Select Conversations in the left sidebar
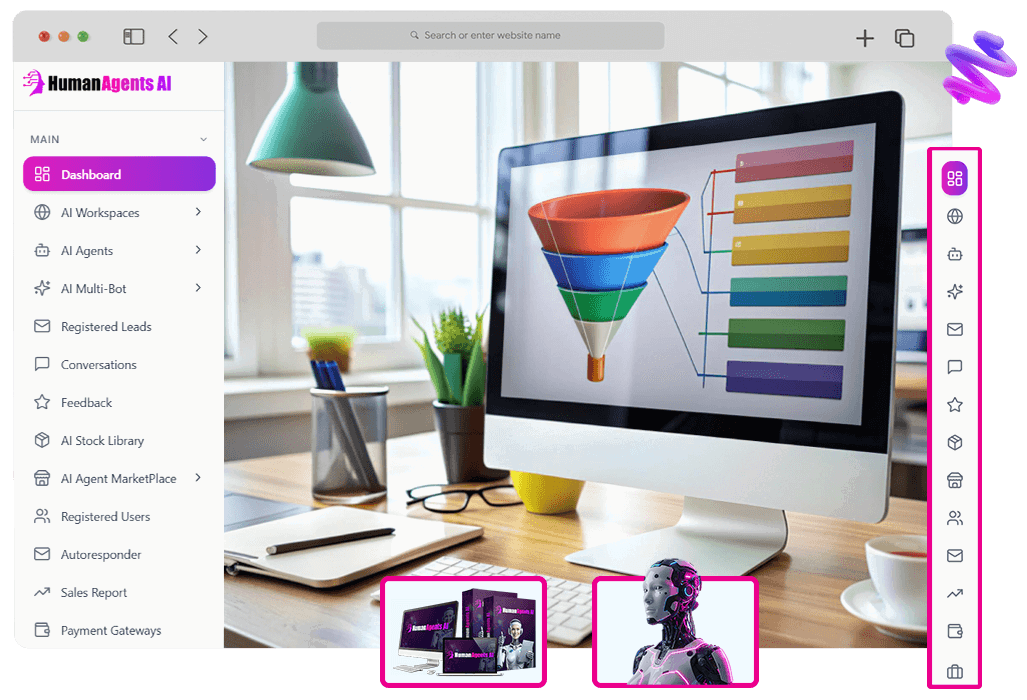This screenshot has height=700, width=1027. [98, 365]
